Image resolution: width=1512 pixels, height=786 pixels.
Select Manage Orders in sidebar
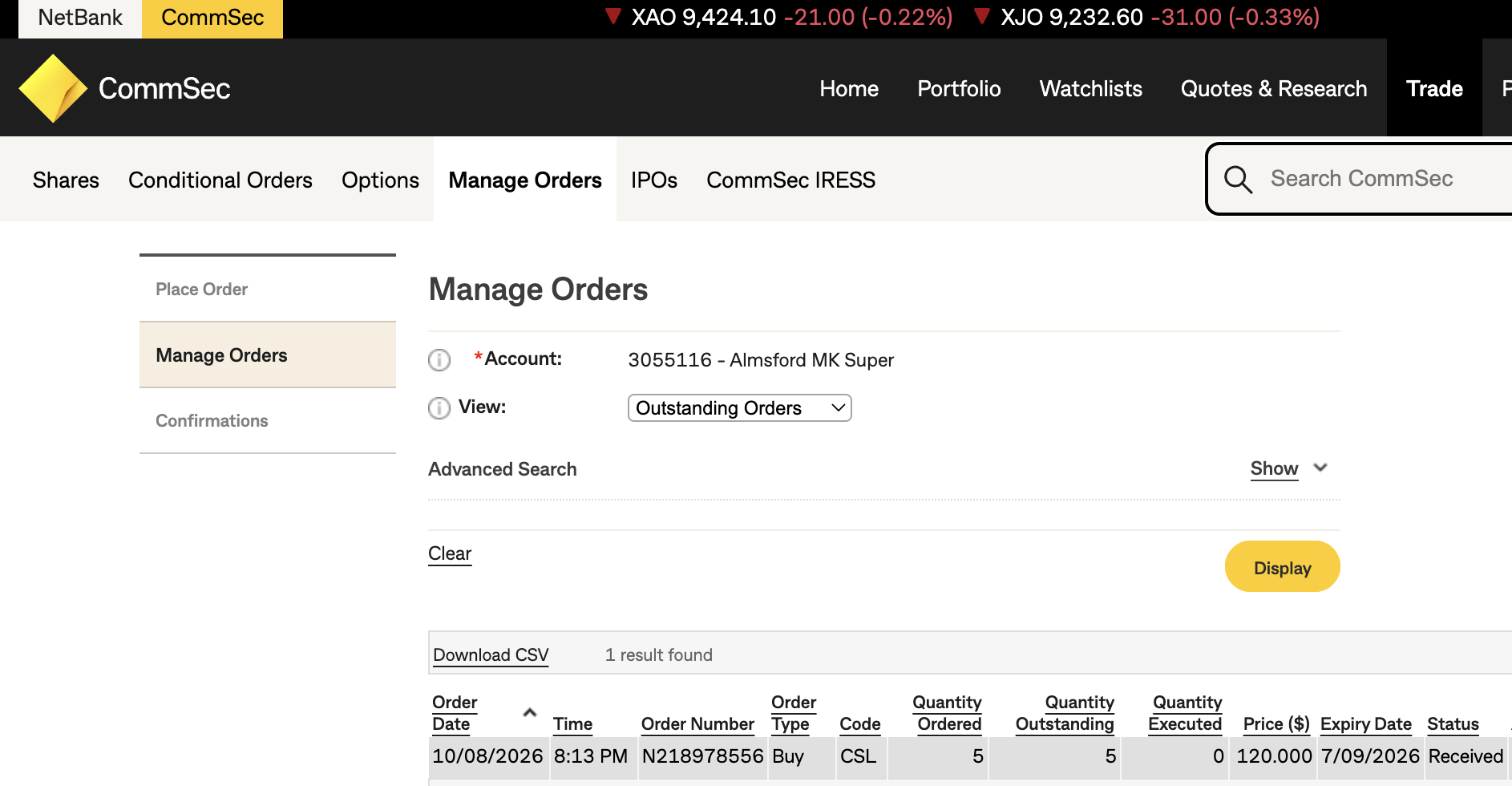point(268,355)
